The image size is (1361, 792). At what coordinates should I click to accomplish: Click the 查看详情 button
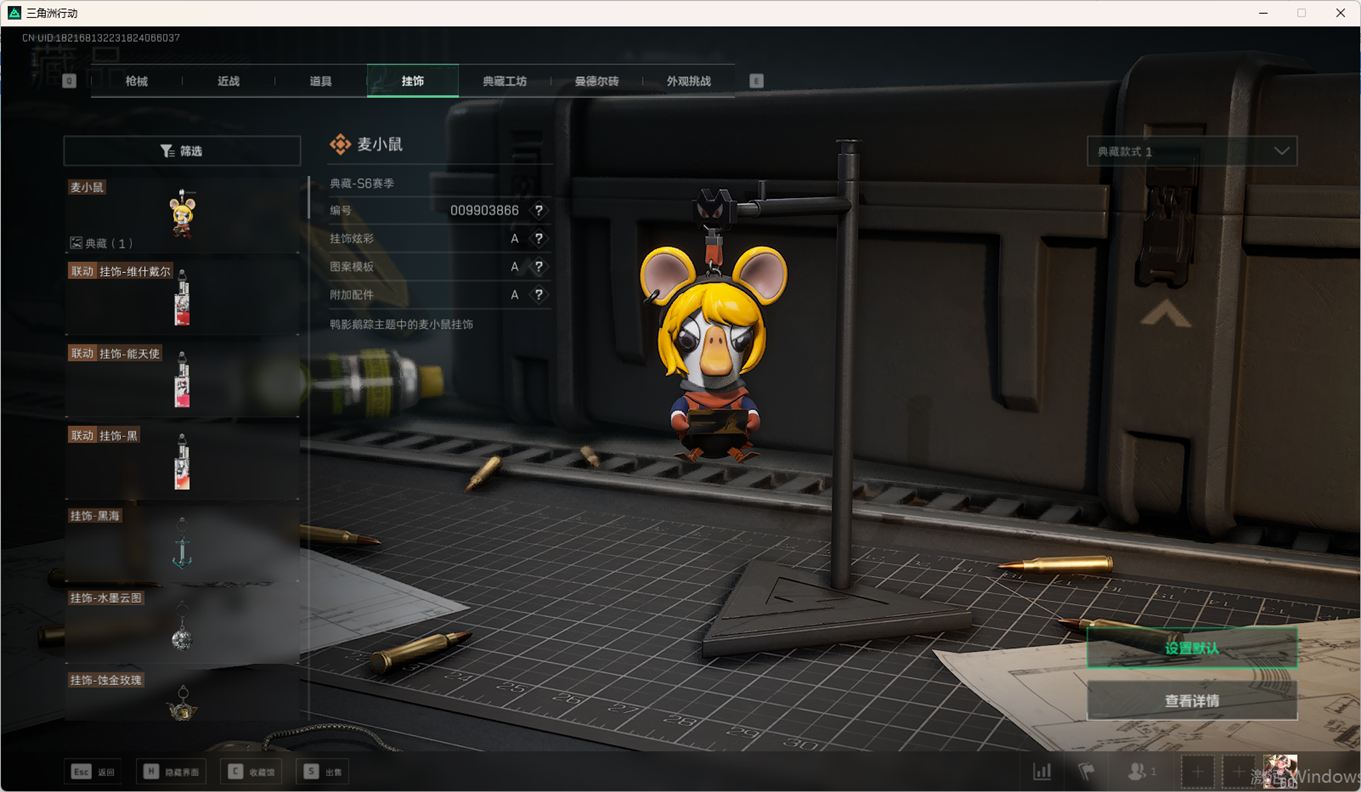1192,701
